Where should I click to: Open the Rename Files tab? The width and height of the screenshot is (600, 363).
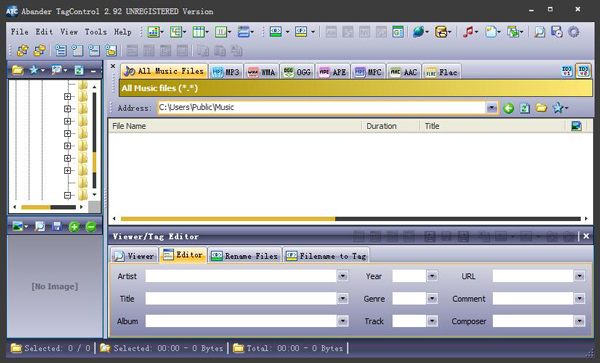pos(245,256)
